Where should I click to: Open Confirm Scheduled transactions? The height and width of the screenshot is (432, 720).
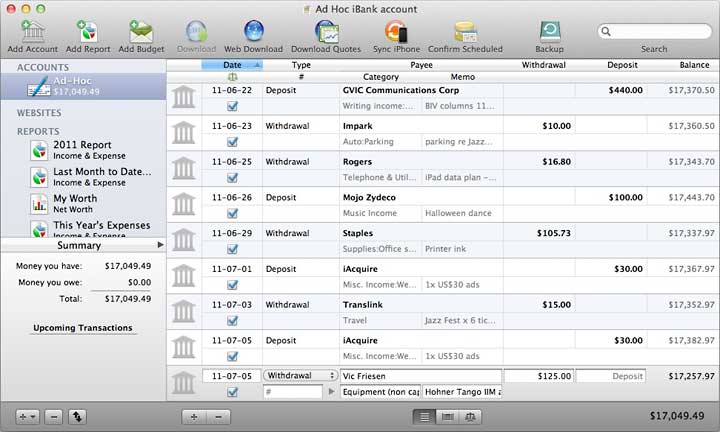click(465, 33)
